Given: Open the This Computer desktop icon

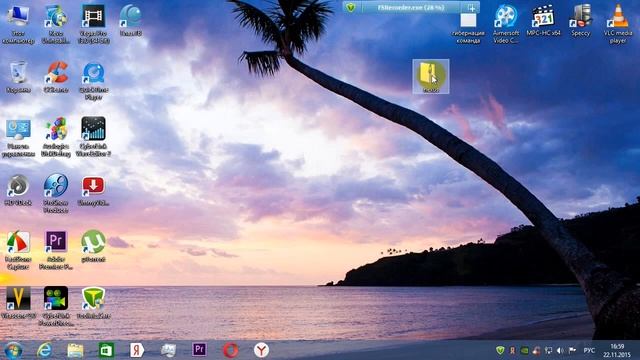Looking at the screenshot, I should coord(18,24).
